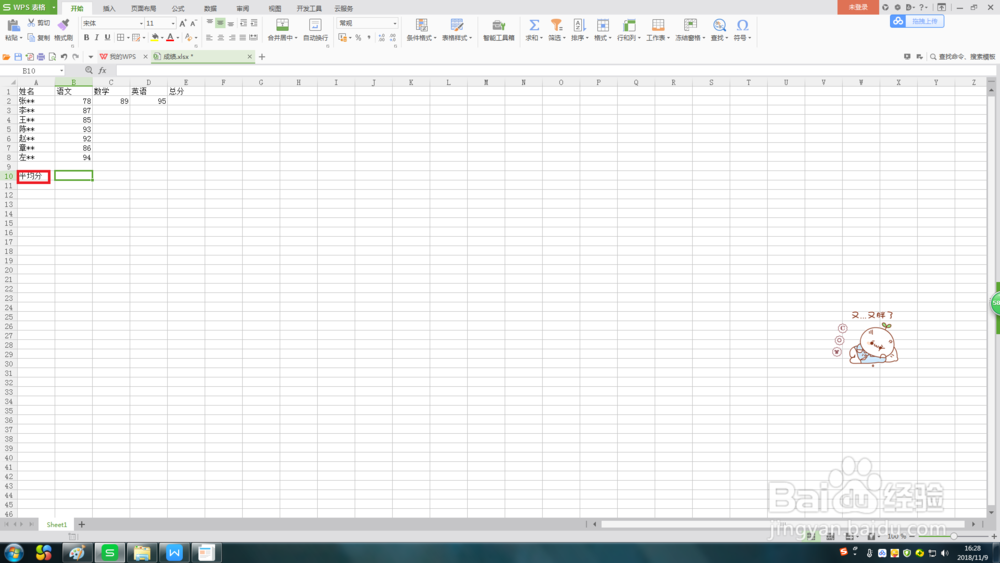Switch to the Review (审阅) tab
The width and height of the screenshot is (1000, 563).
pyautogui.click(x=243, y=8)
